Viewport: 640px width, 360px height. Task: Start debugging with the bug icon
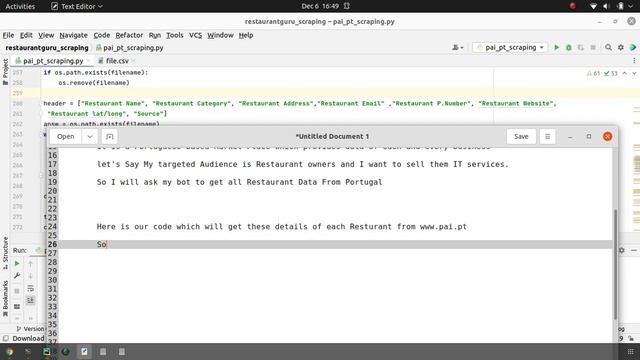569,48
